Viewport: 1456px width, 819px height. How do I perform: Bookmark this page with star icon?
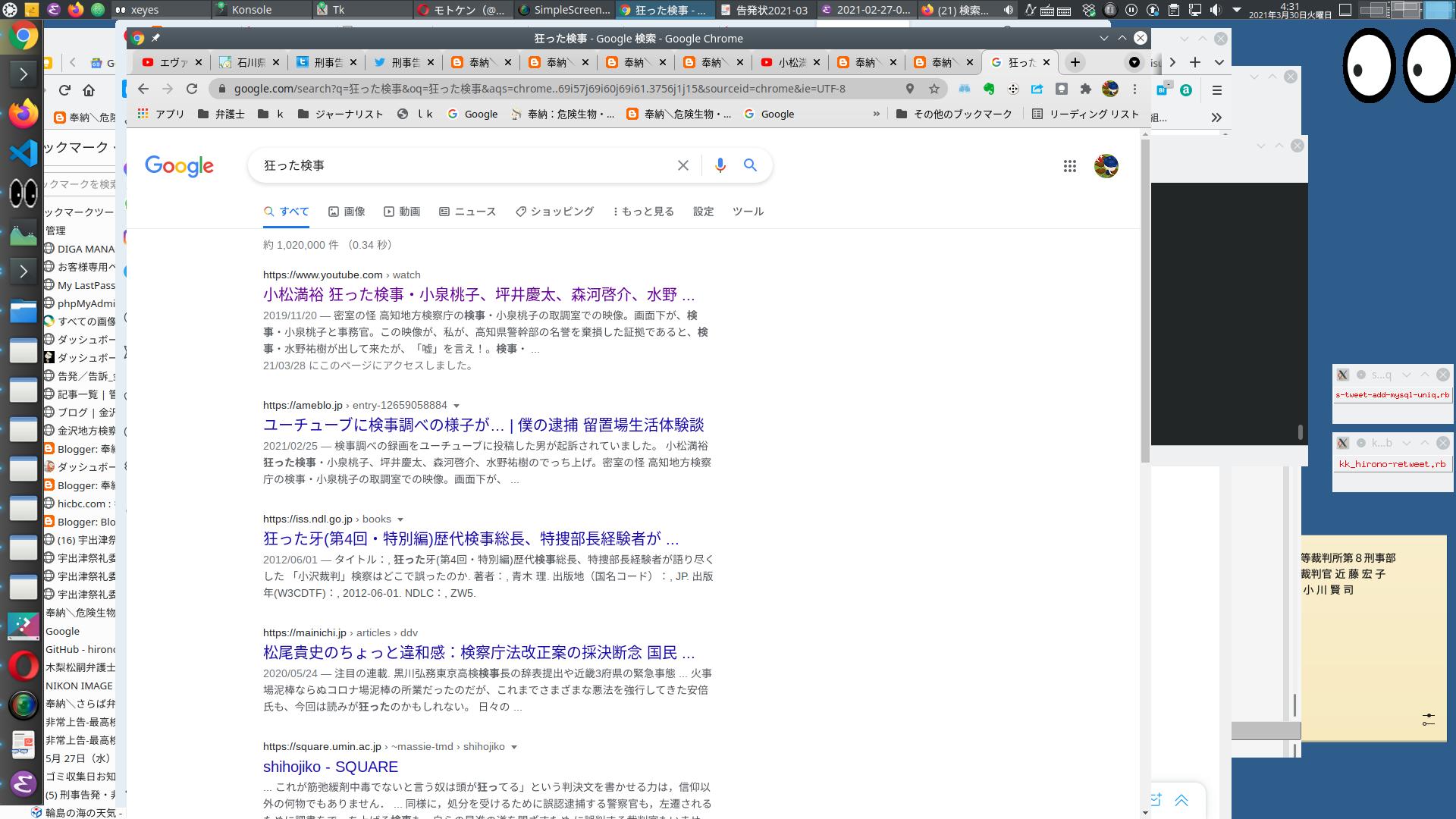tap(934, 89)
